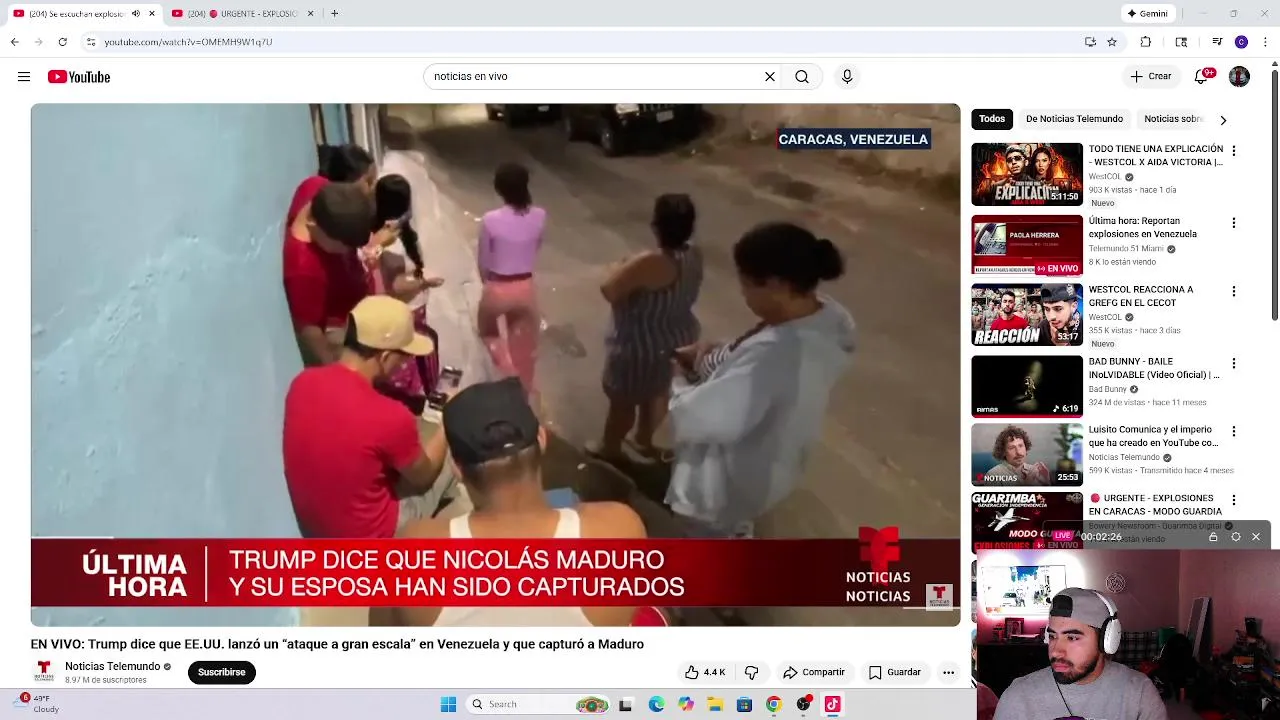This screenshot has height=720, width=1280.
Task: Click the page vertical scrollbar thumb
Action: pyautogui.click(x=1274, y=195)
